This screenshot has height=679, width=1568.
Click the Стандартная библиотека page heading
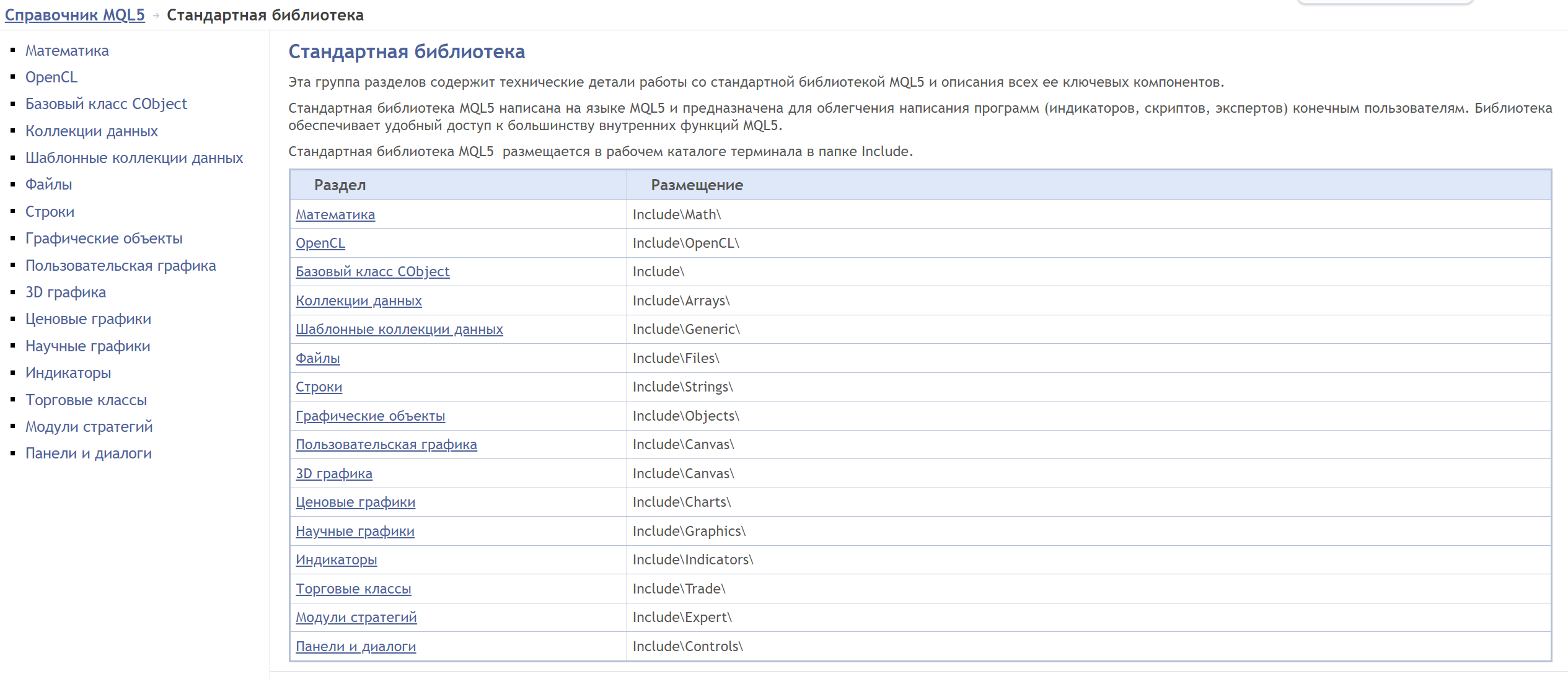point(407,51)
